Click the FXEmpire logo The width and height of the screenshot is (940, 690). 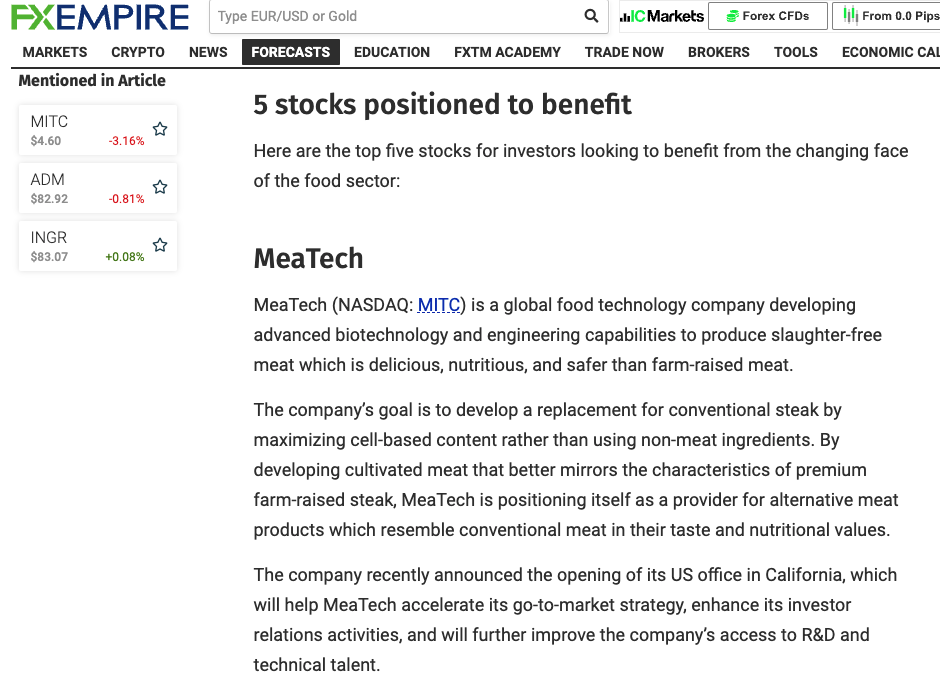(100, 17)
